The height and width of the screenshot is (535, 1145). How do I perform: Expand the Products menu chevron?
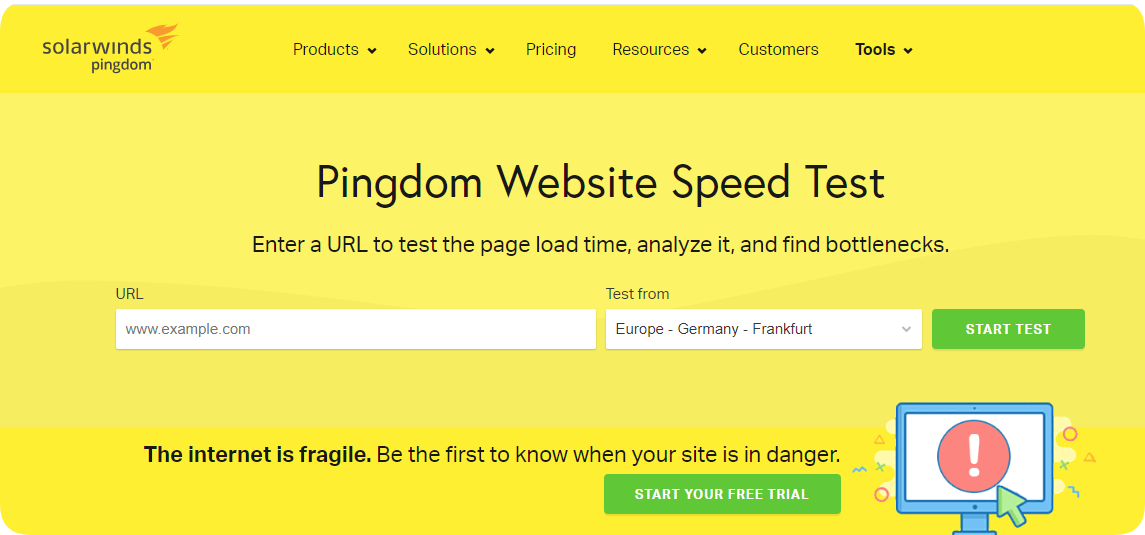click(x=372, y=51)
